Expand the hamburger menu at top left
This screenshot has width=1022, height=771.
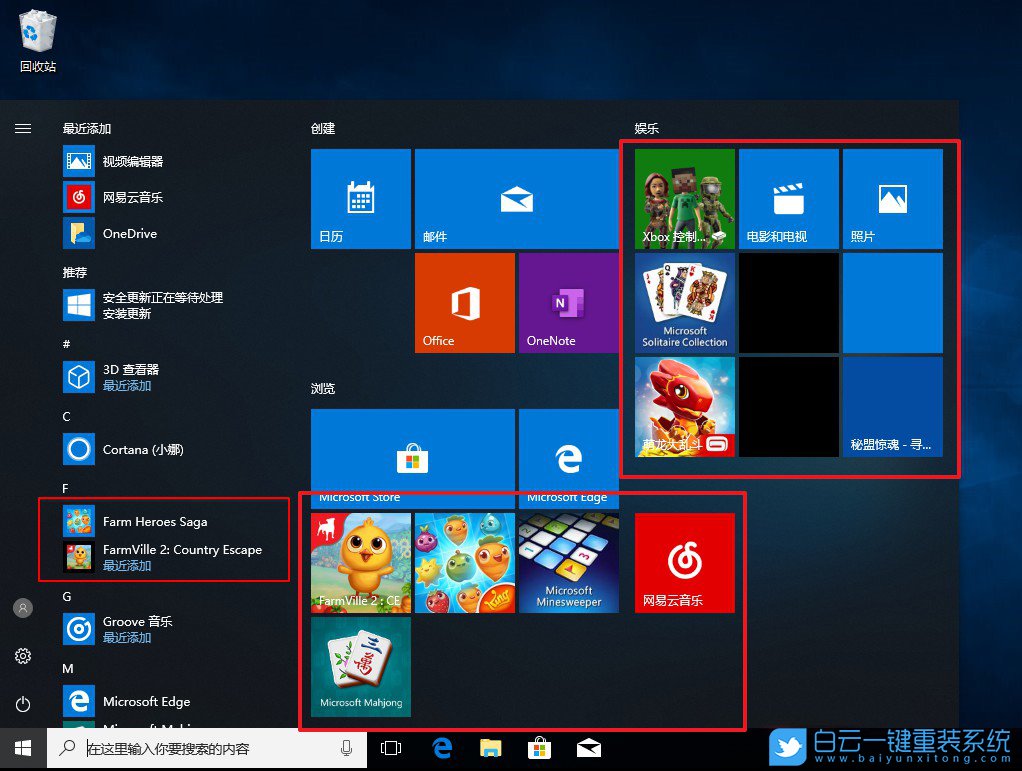23,128
